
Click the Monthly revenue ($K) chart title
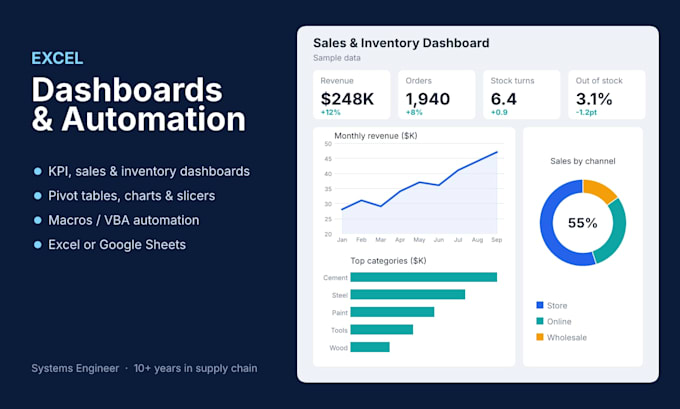[376, 136]
